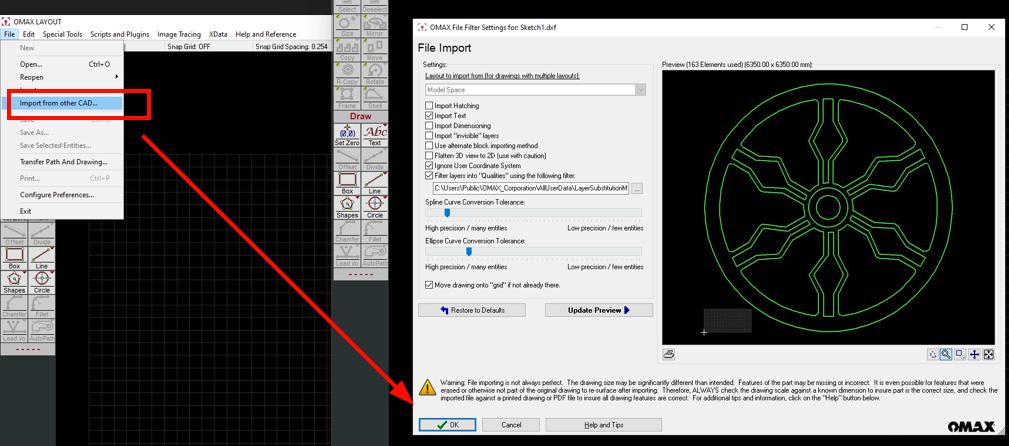Click the Line tool below the File menu

pyautogui.click(x=41, y=258)
